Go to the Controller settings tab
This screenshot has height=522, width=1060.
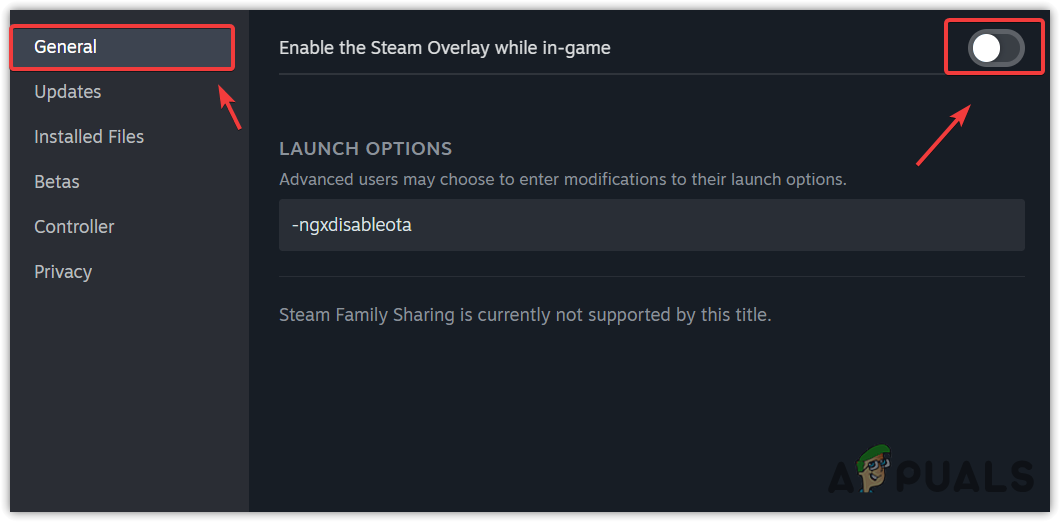click(x=74, y=227)
